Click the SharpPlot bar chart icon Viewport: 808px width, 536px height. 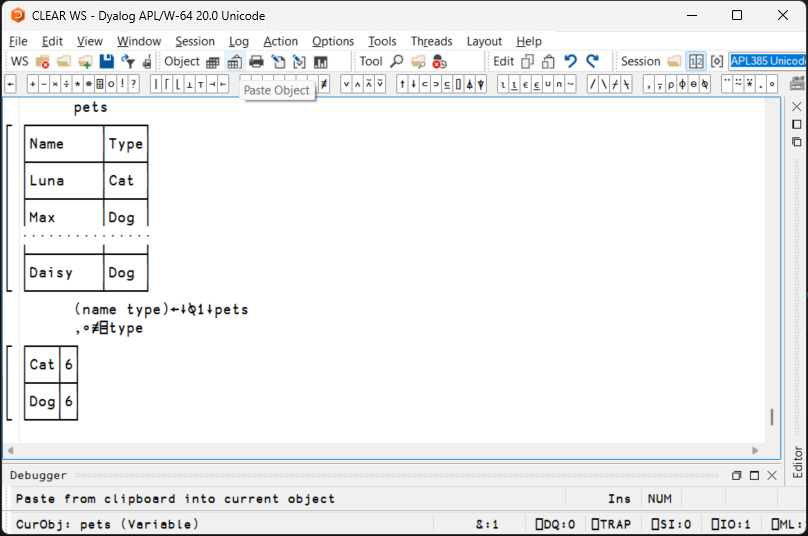click(321, 62)
